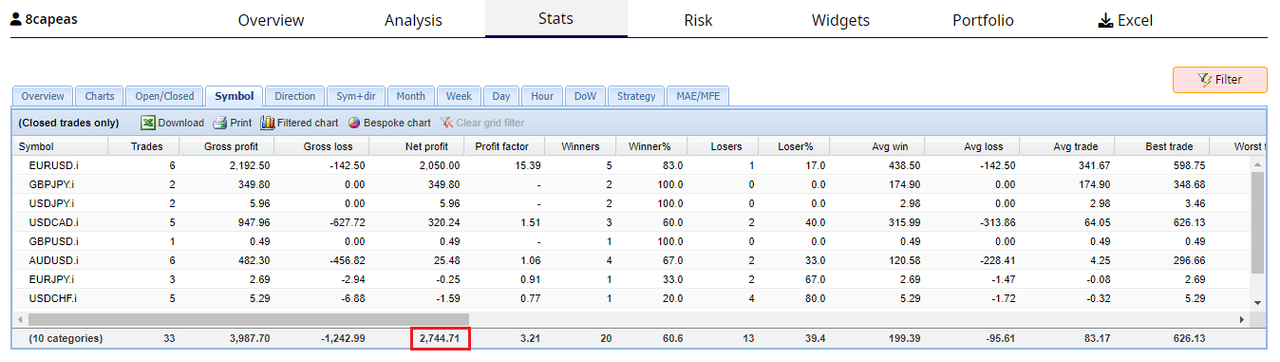
Task: Sort by the Avg loss column header
Action: point(971,147)
